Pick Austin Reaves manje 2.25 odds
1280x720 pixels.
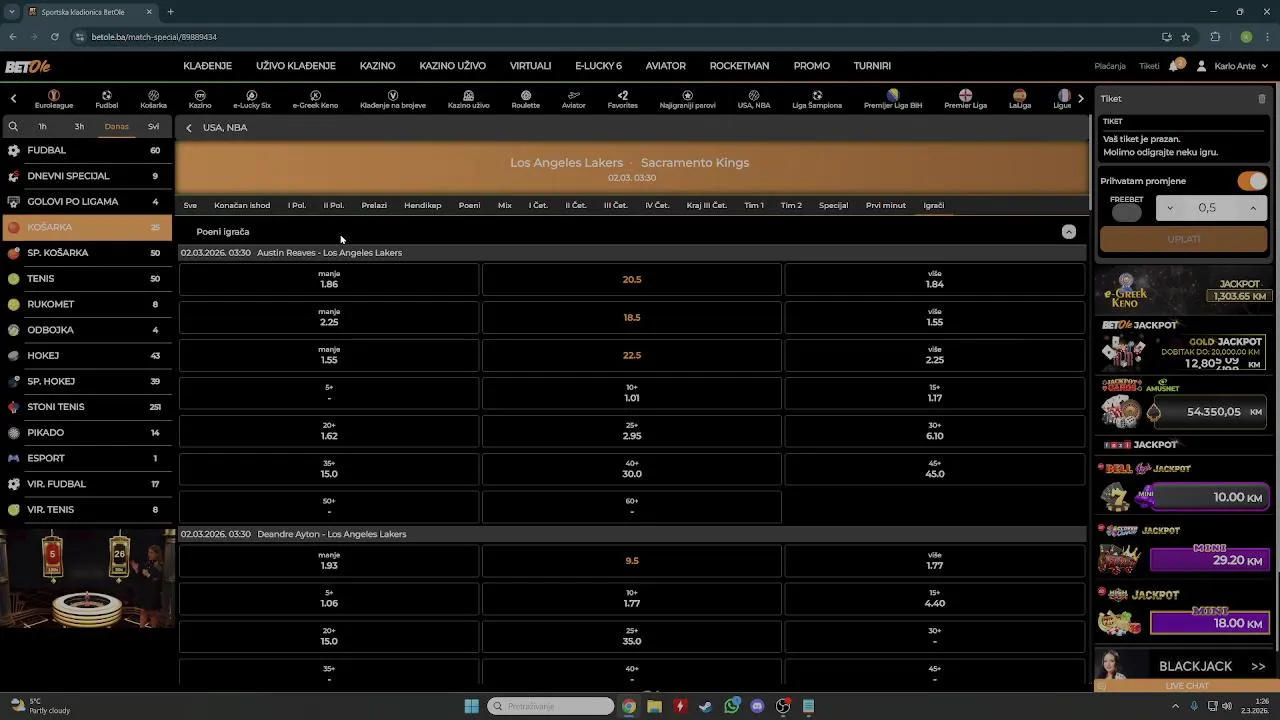[x=329, y=317]
